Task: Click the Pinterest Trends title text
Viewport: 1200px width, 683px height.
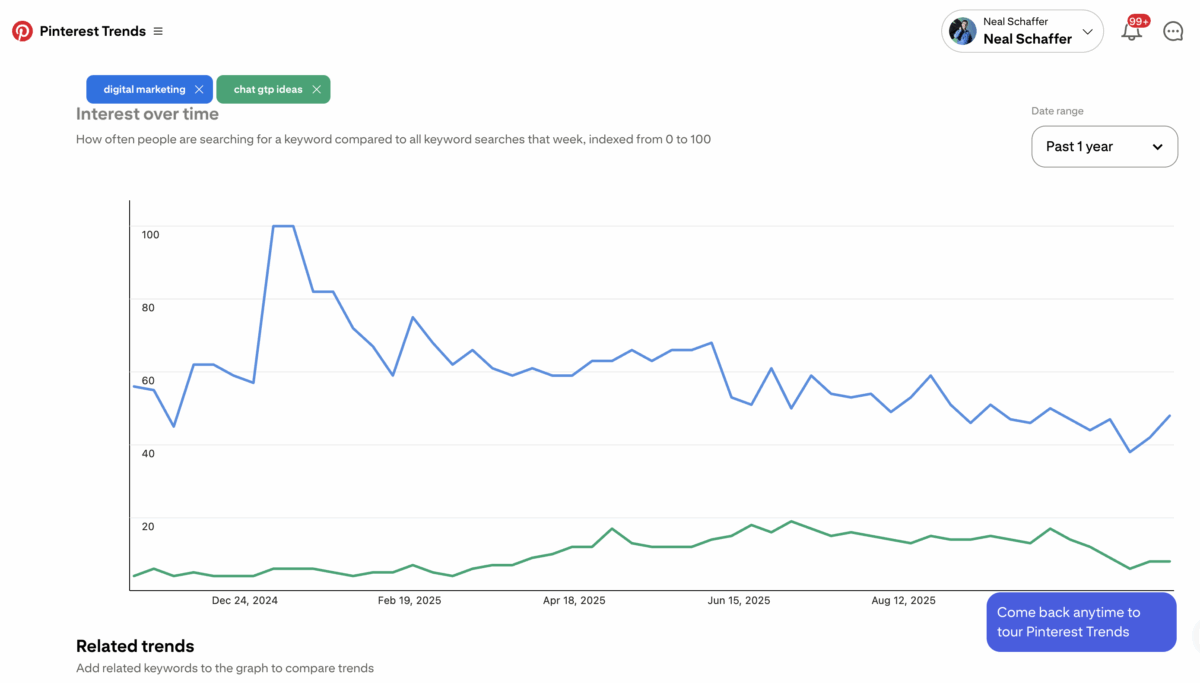Action: coord(92,31)
